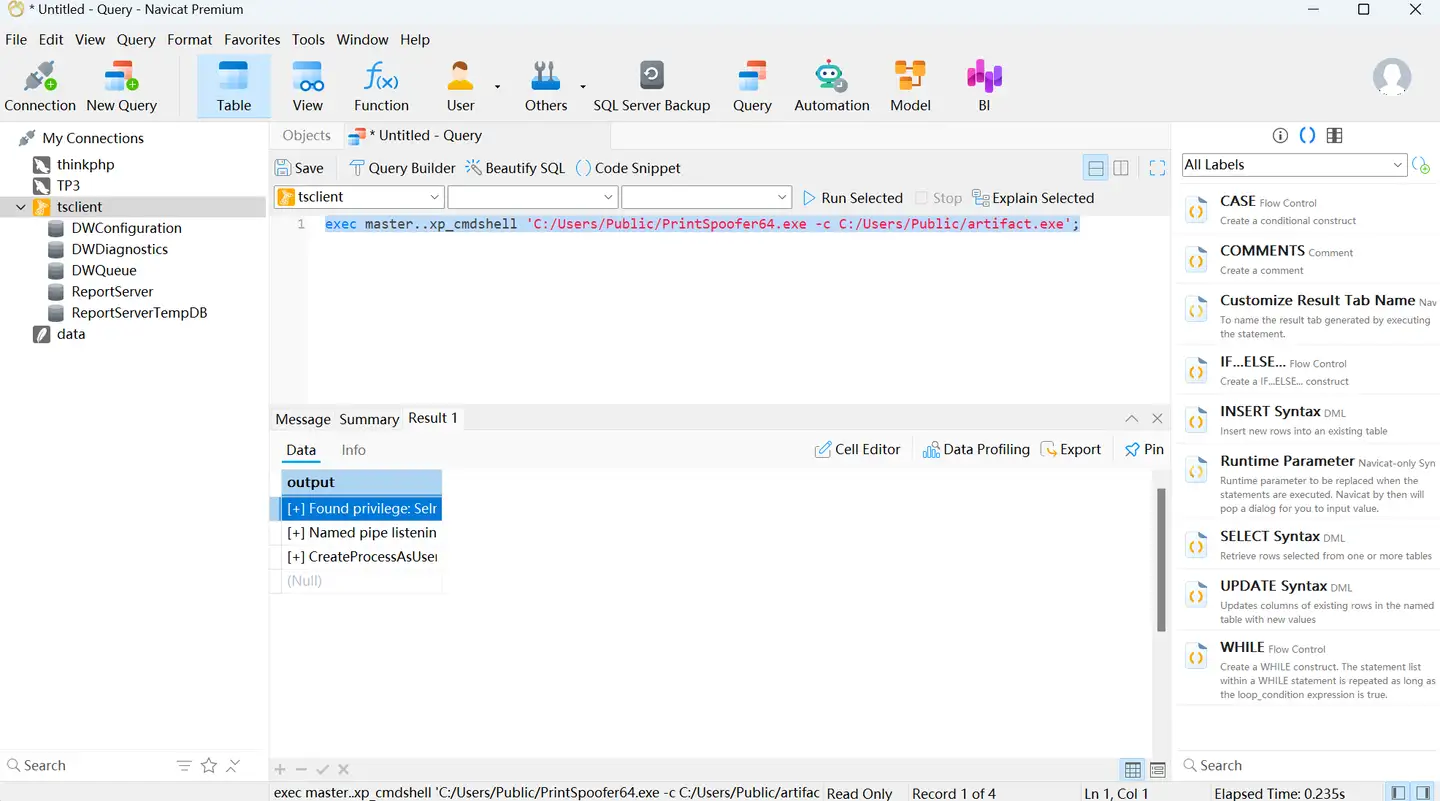
Task: Open the Format menu
Action: [190, 40]
